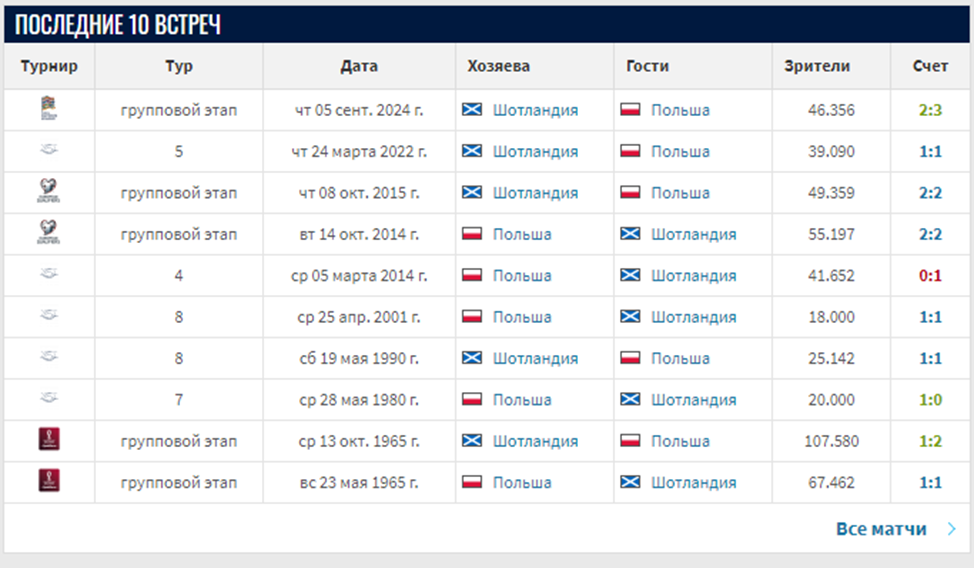Click the tournament icon for 23 May 1965 match
Viewport: 974px width, 568px height.
point(48,481)
